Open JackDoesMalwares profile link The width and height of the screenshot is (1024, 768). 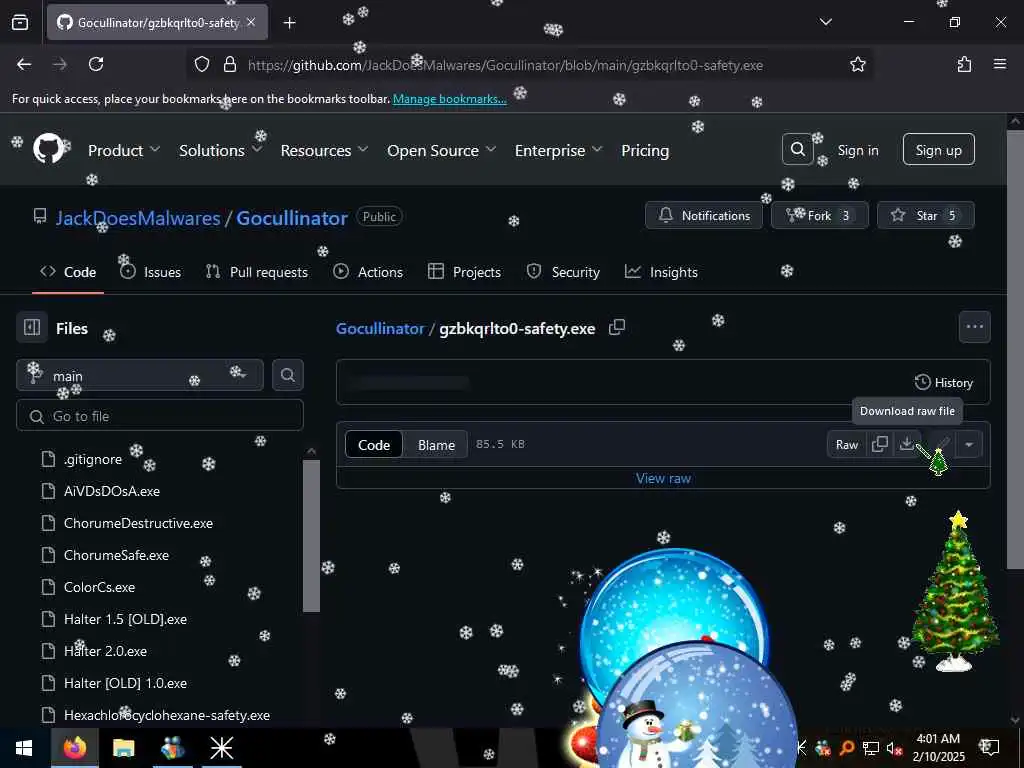pos(138,217)
